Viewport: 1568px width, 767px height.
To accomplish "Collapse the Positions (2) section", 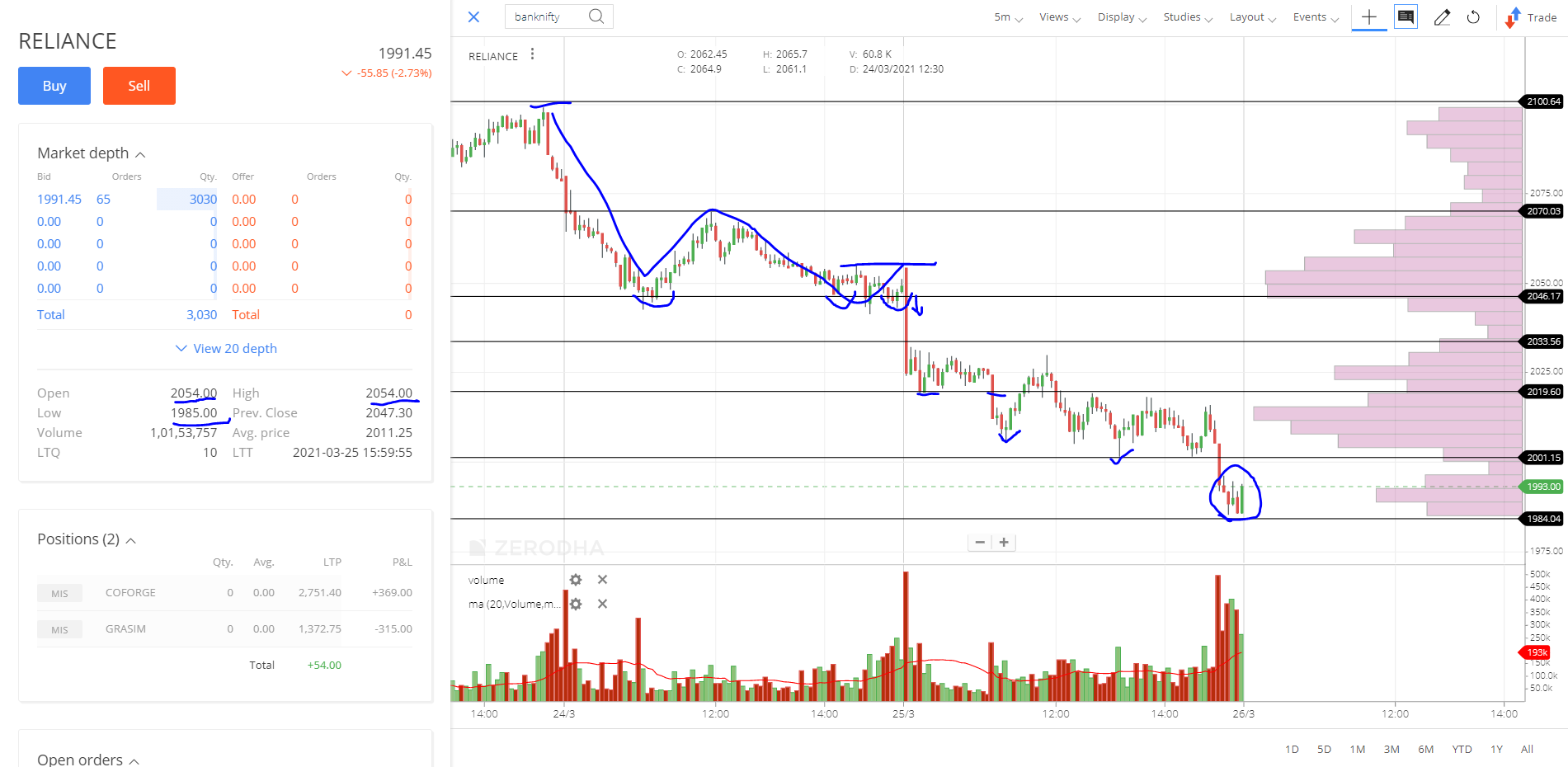I will pyautogui.click(x=87, y=539).
